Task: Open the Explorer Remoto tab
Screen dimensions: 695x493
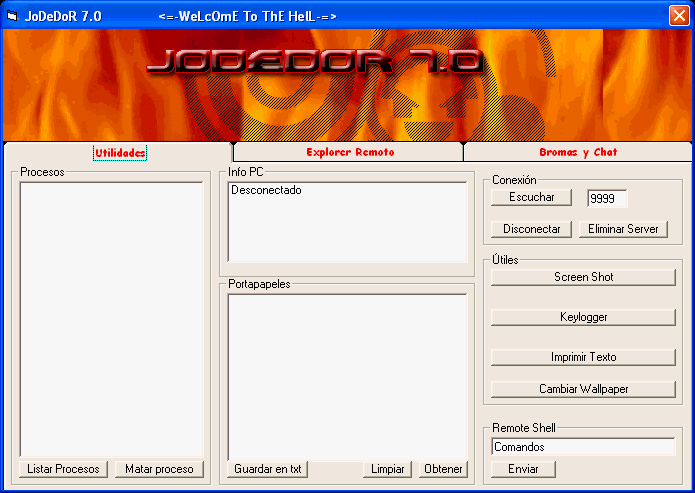Action: pos(350,152)
